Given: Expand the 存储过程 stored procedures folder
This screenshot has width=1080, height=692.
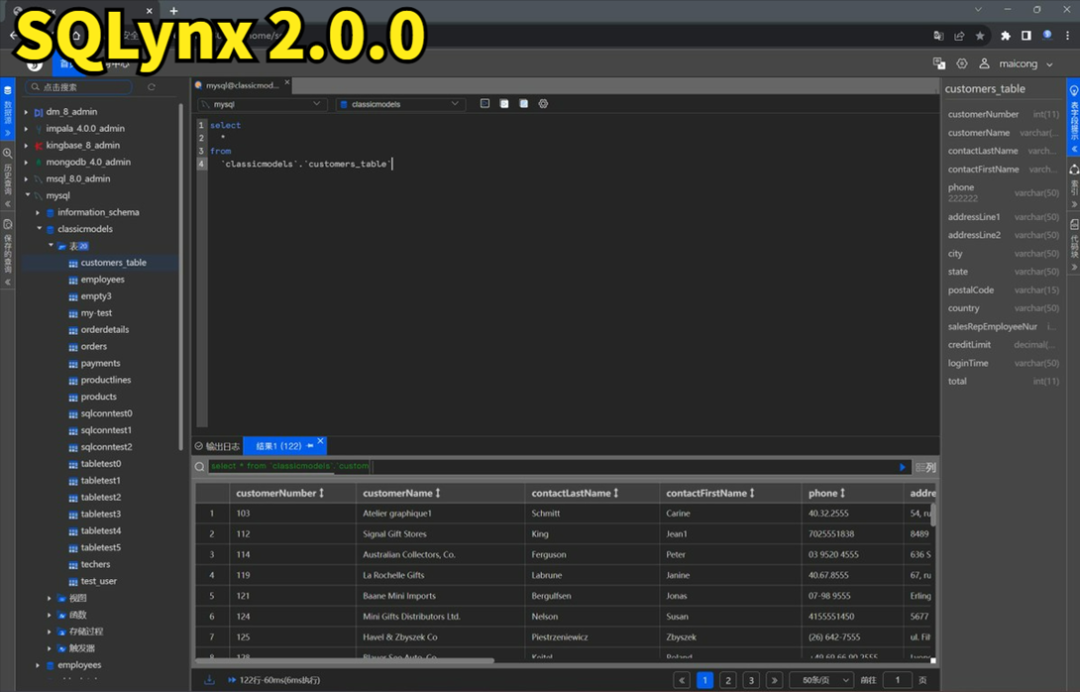Looking at the screenshot, I should pos(49,631).
